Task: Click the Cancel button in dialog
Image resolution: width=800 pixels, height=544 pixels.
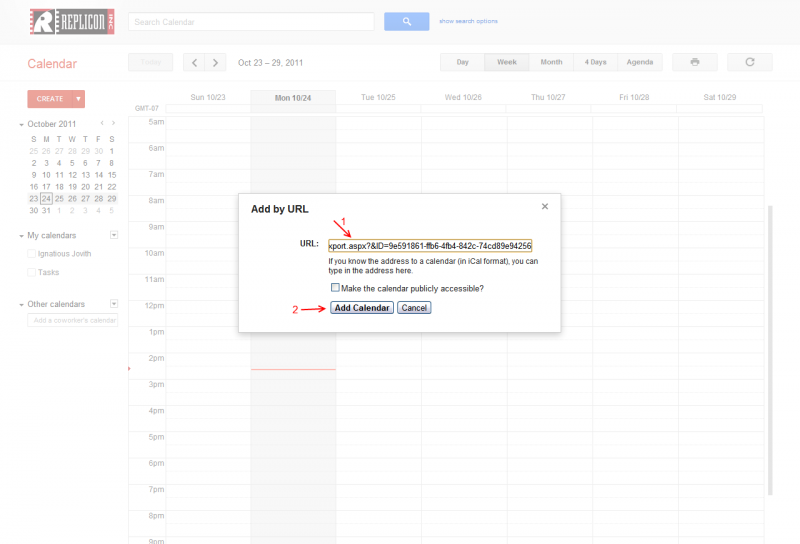Action: point(414,308)
